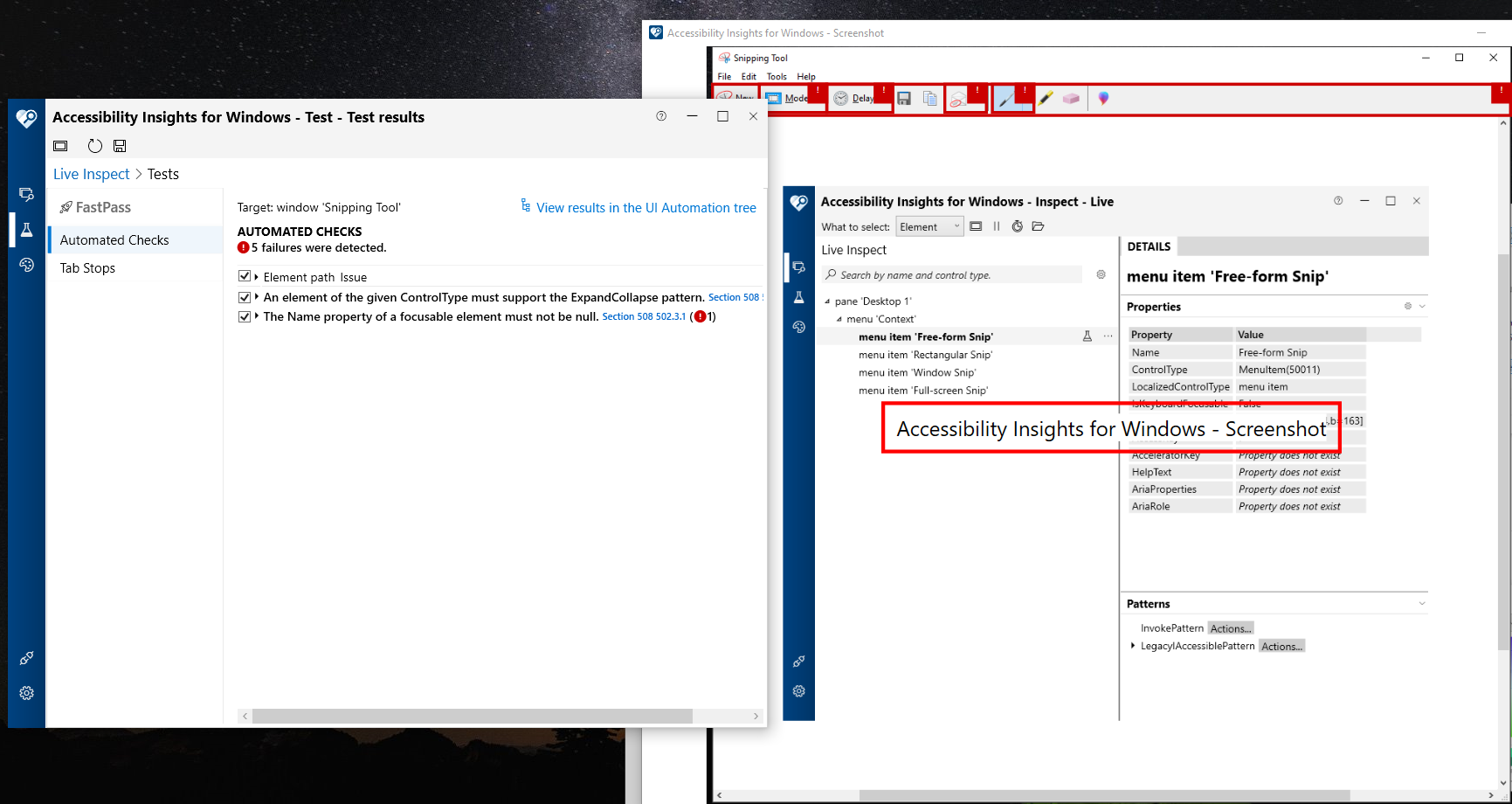Click Actions button next to InvokePattern
Viewport: 1512px width, 804px height.
1231,628
